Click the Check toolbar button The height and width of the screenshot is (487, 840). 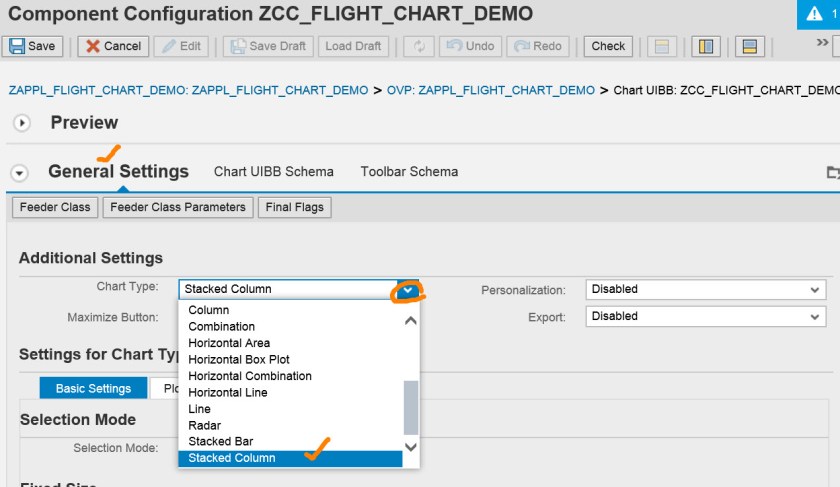608,46
